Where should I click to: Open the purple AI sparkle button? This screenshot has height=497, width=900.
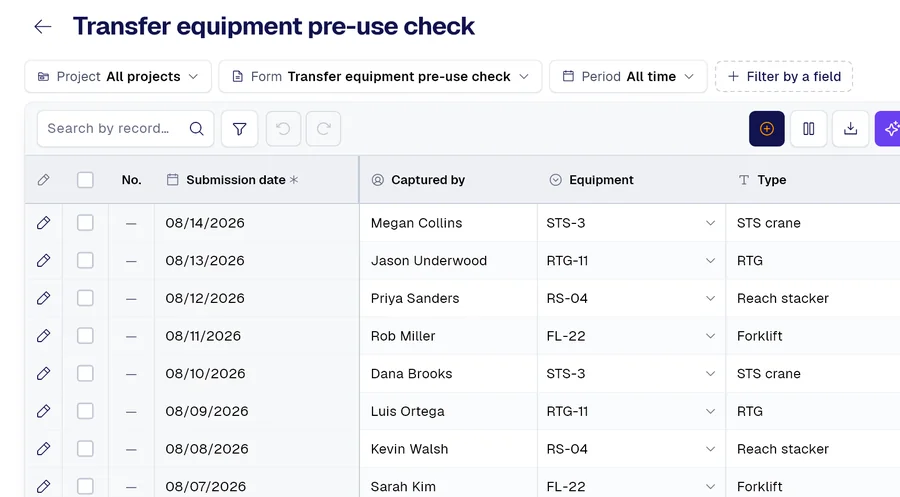(888, 129)
